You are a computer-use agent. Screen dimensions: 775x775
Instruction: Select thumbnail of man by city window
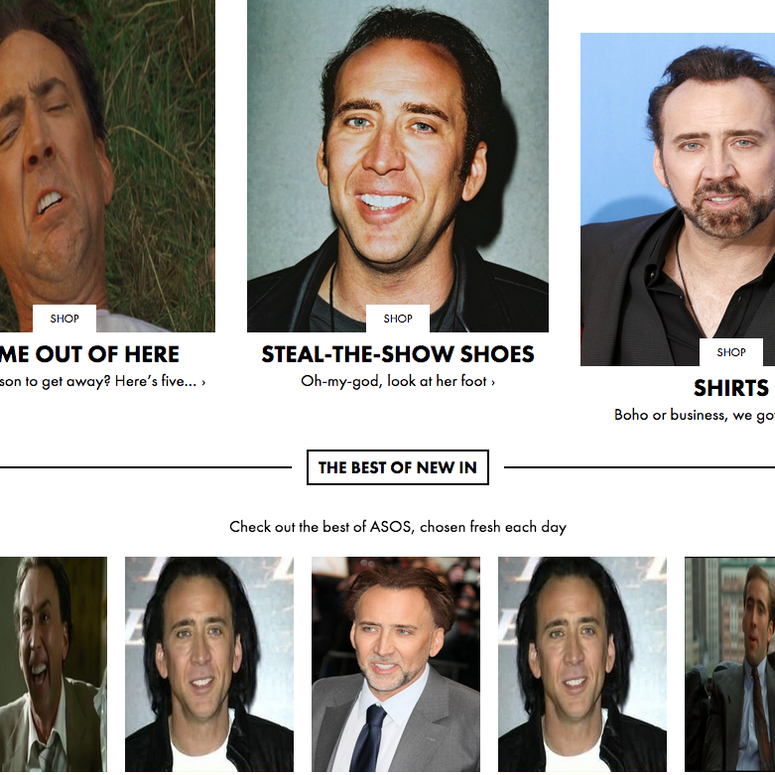click(x=730, y=664)
